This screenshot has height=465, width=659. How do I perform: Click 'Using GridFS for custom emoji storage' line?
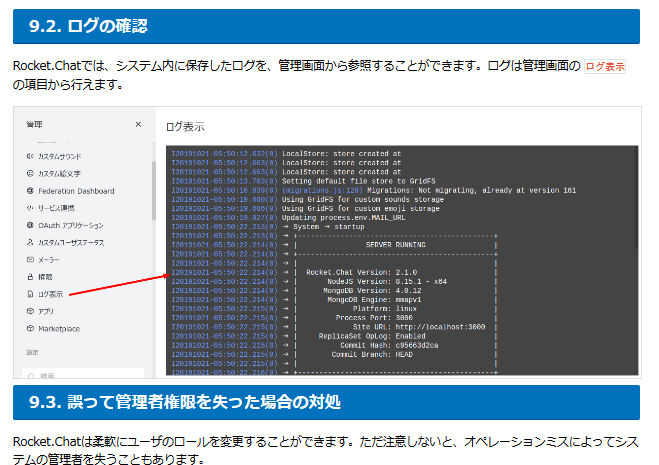click(x=361, y=209)
